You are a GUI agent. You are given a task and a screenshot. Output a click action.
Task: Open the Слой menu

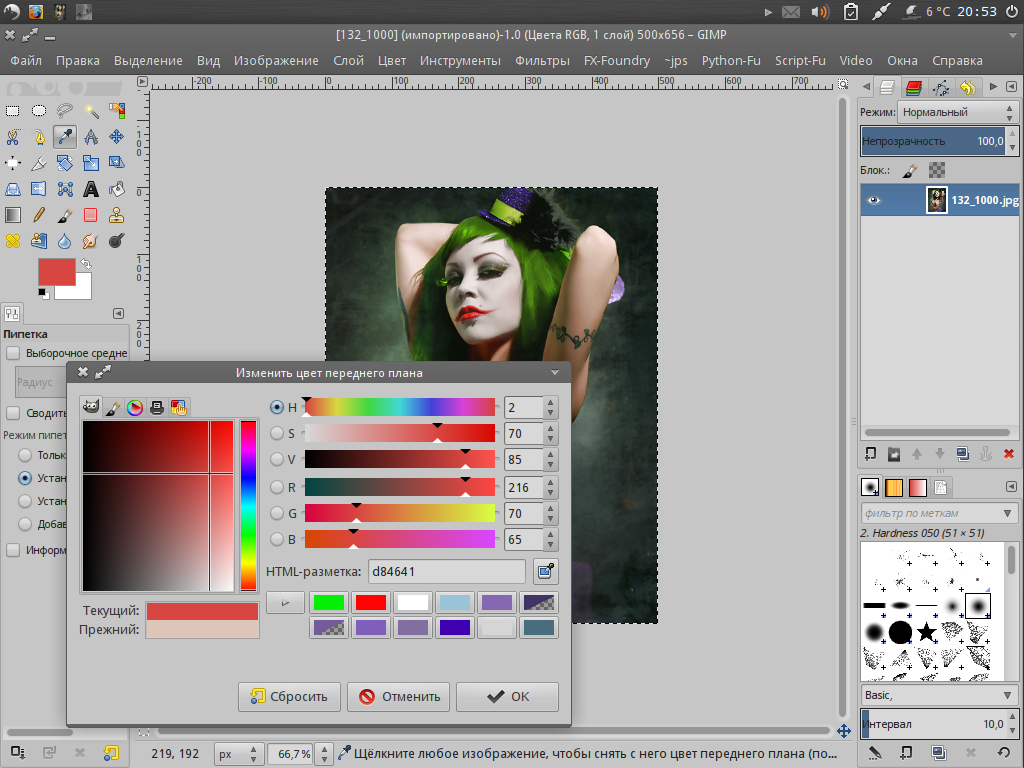point(348,61)
